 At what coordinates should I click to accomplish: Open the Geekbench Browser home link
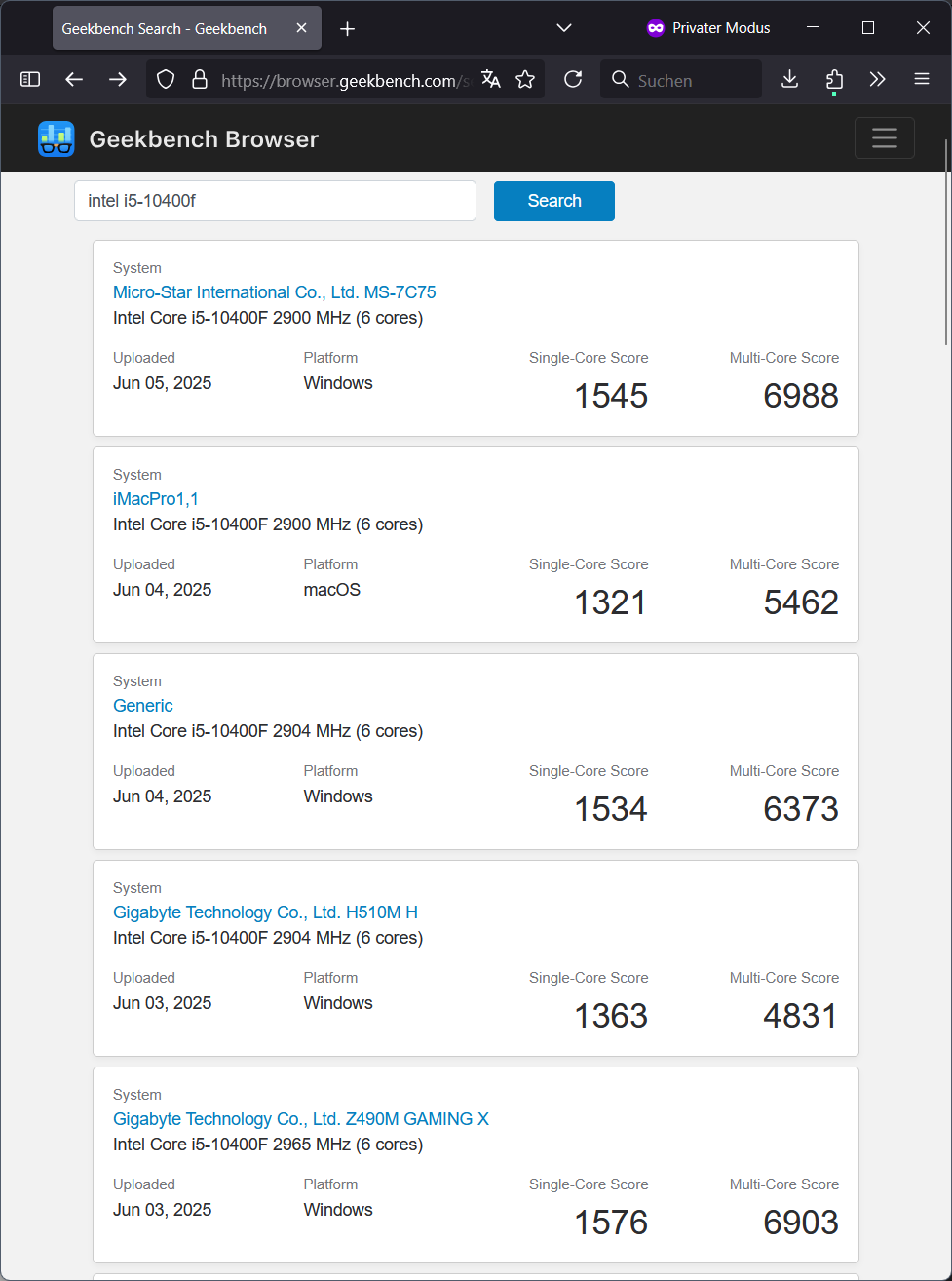pos(204,139)
